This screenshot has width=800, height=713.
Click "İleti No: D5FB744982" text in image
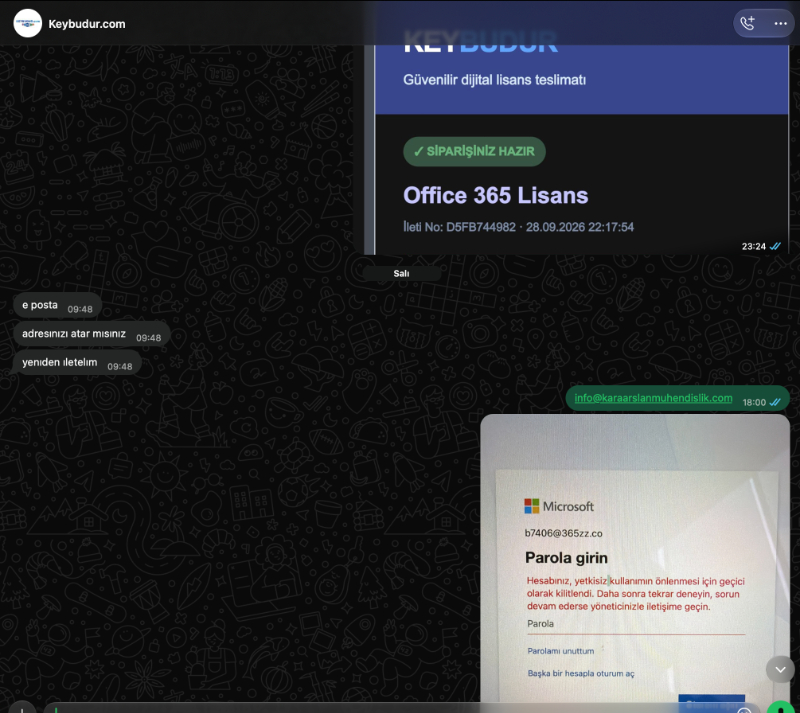pos(460,227)
